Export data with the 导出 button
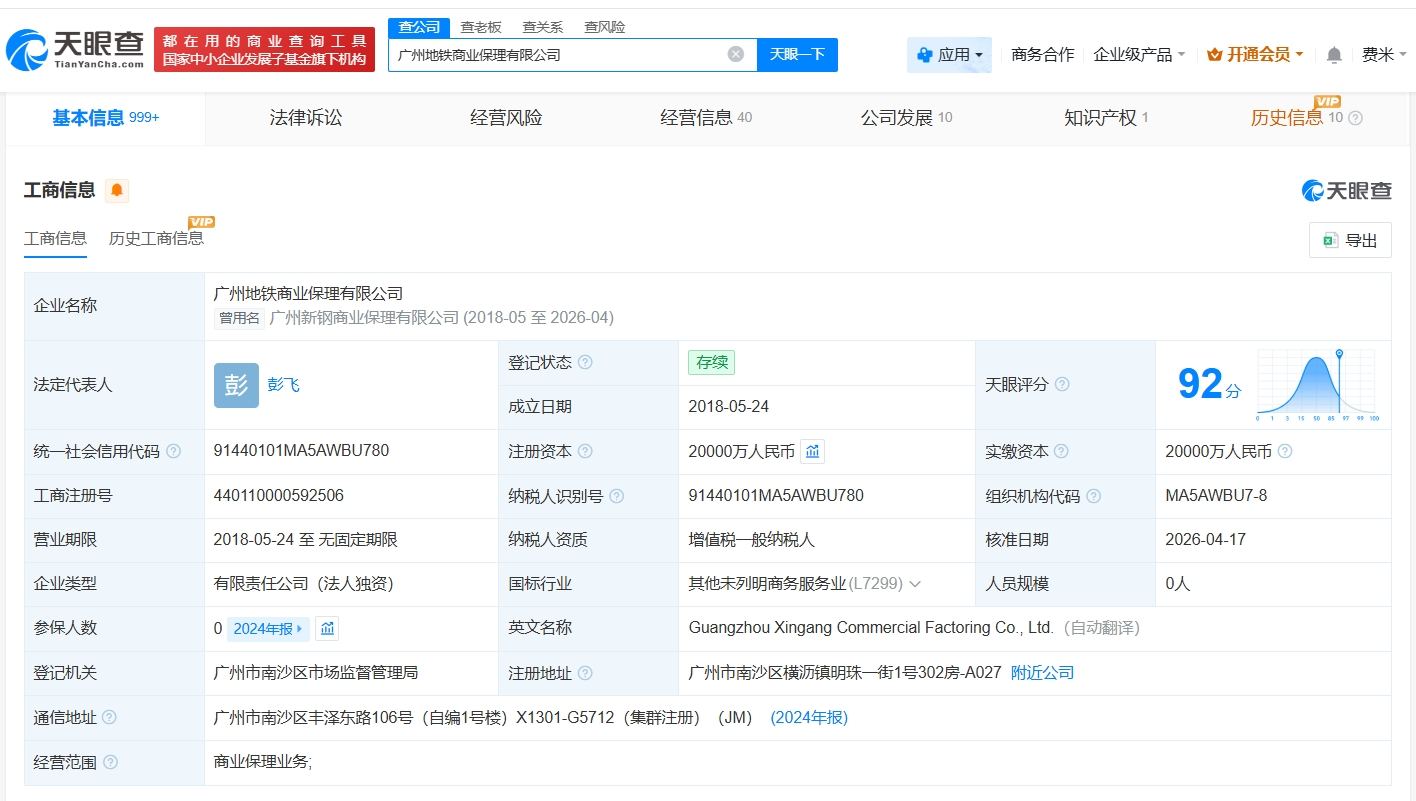The width and height of the screenshot is (1416, 801). pyautogui.click(x=1349, y=240)
